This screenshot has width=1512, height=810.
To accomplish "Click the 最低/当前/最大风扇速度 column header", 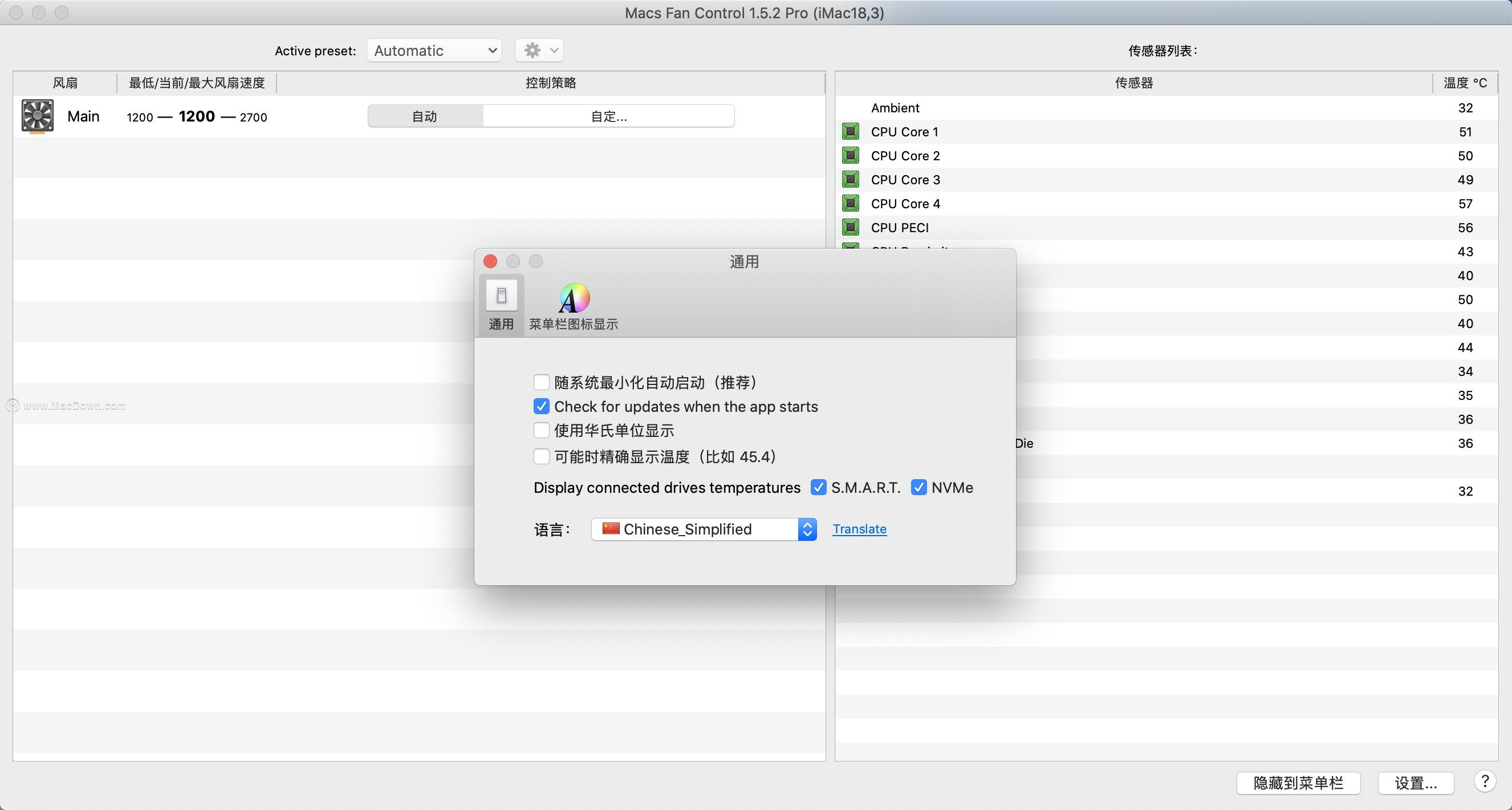I will pyautogui.click(x=197, y=83).
